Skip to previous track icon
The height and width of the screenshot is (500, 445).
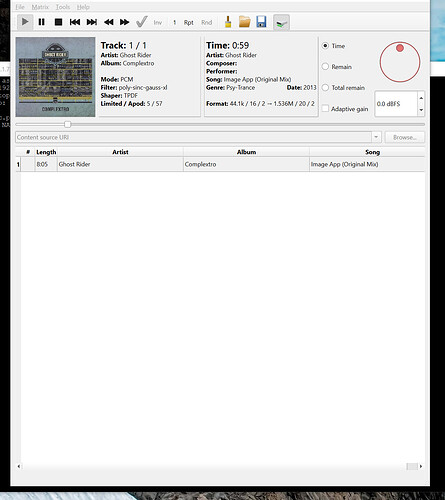point(75,22)
